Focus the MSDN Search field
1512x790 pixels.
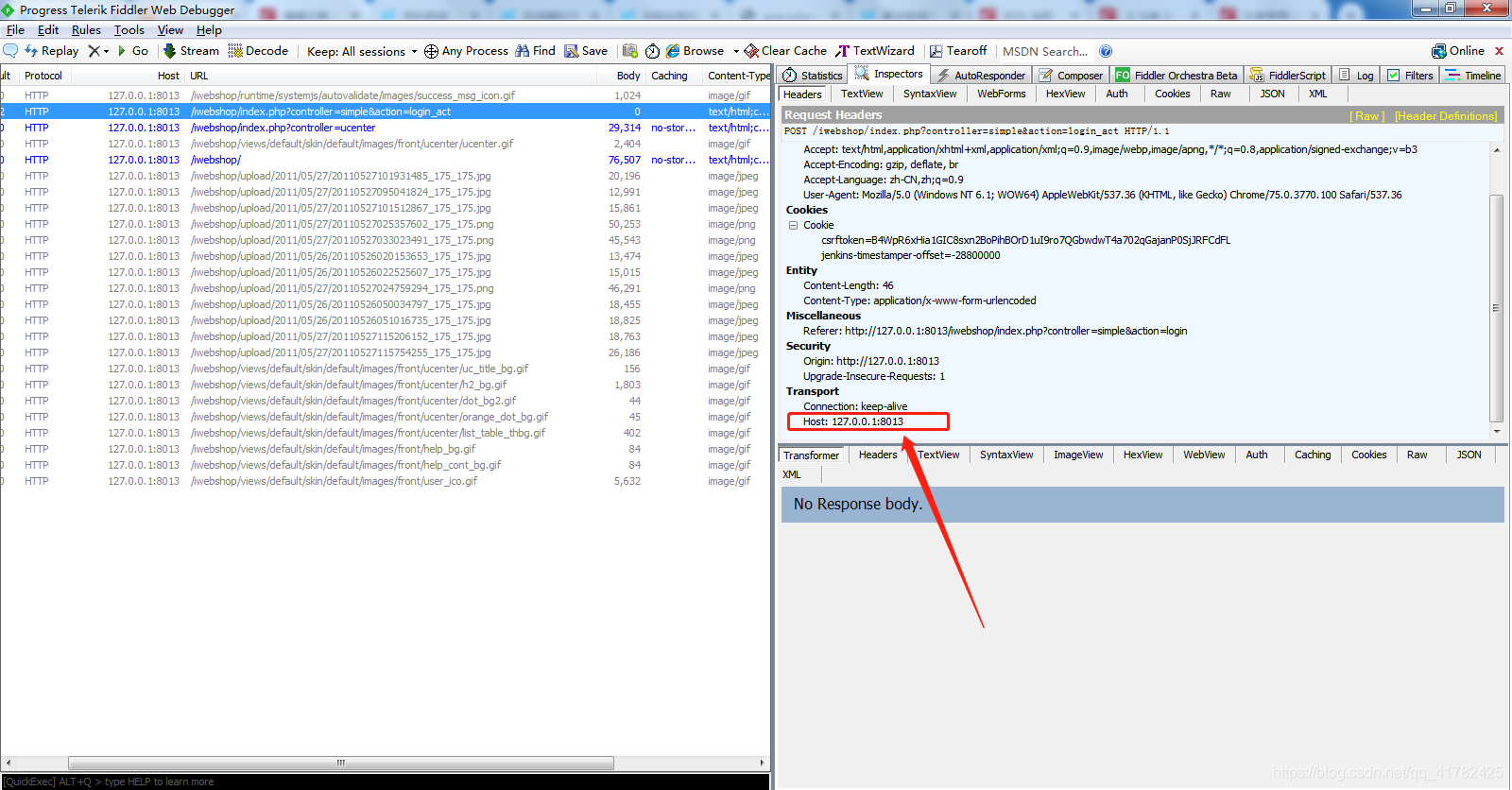[1045, 52]
